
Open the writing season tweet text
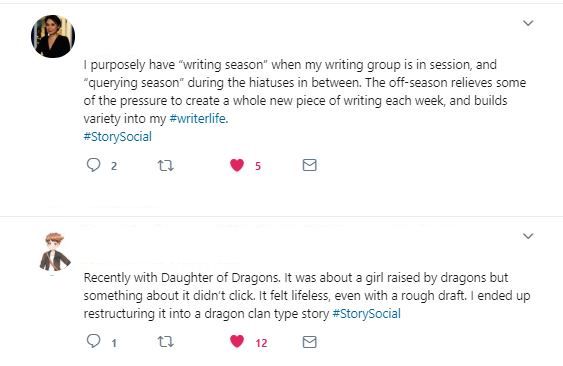click(305, 92)
